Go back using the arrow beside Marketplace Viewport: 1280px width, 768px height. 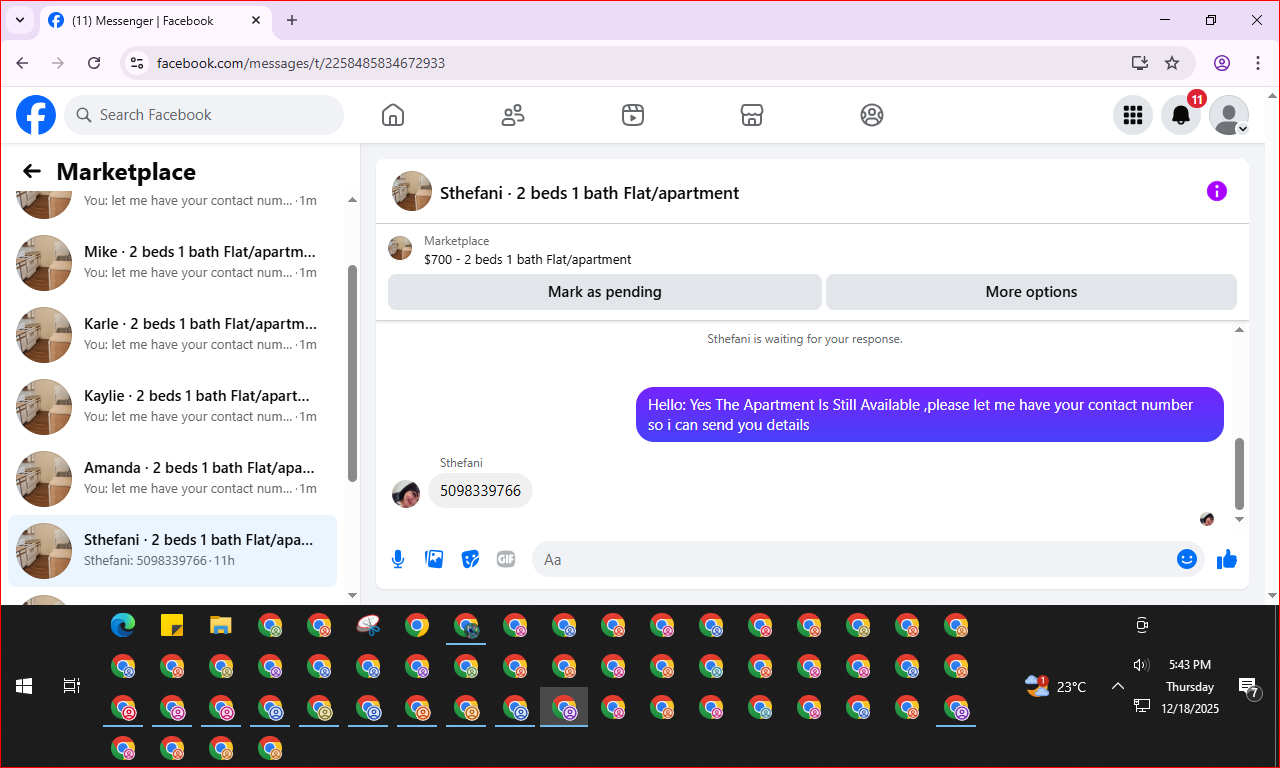[x=32, y=171]
